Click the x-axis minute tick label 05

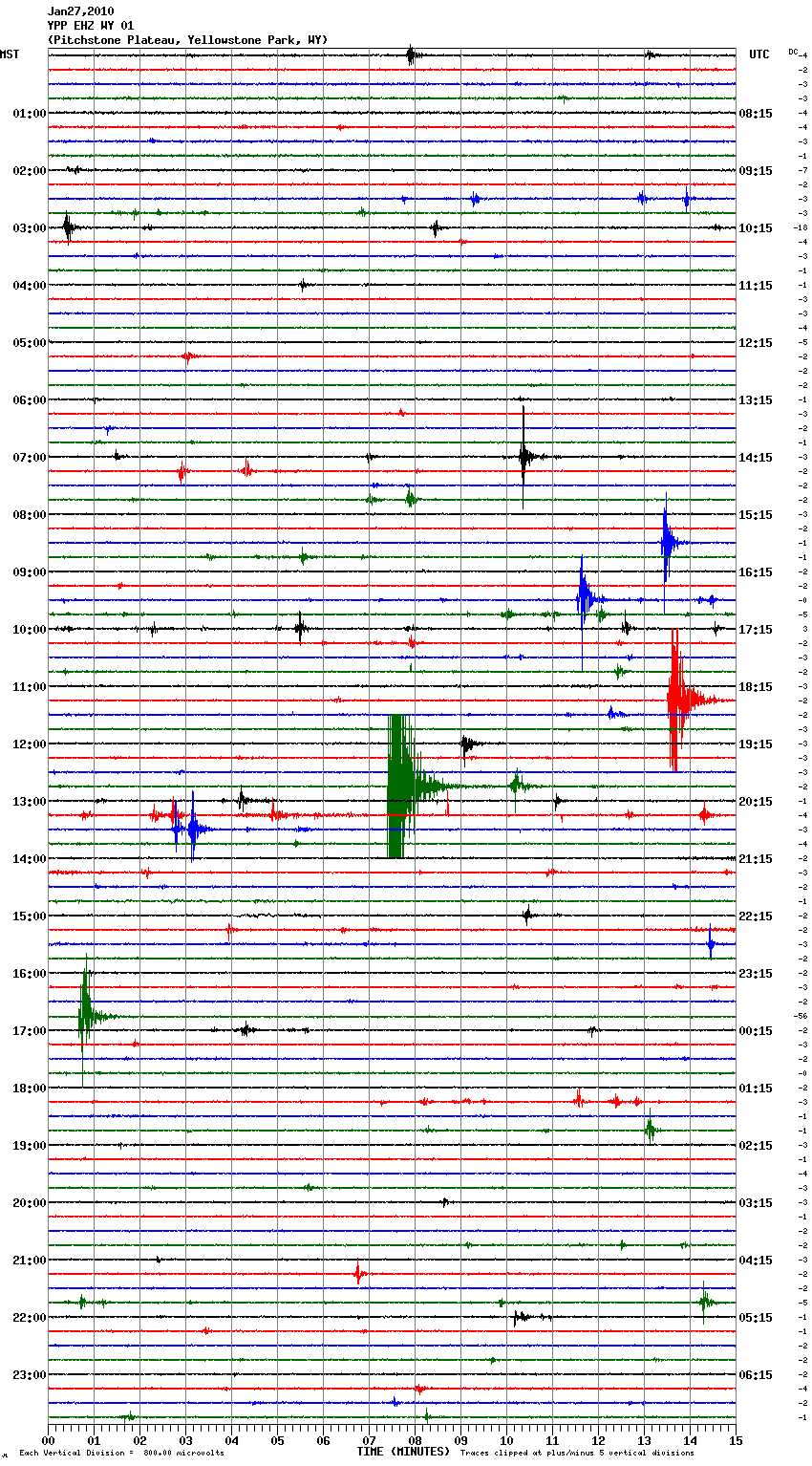click(x=277, y=1440)
